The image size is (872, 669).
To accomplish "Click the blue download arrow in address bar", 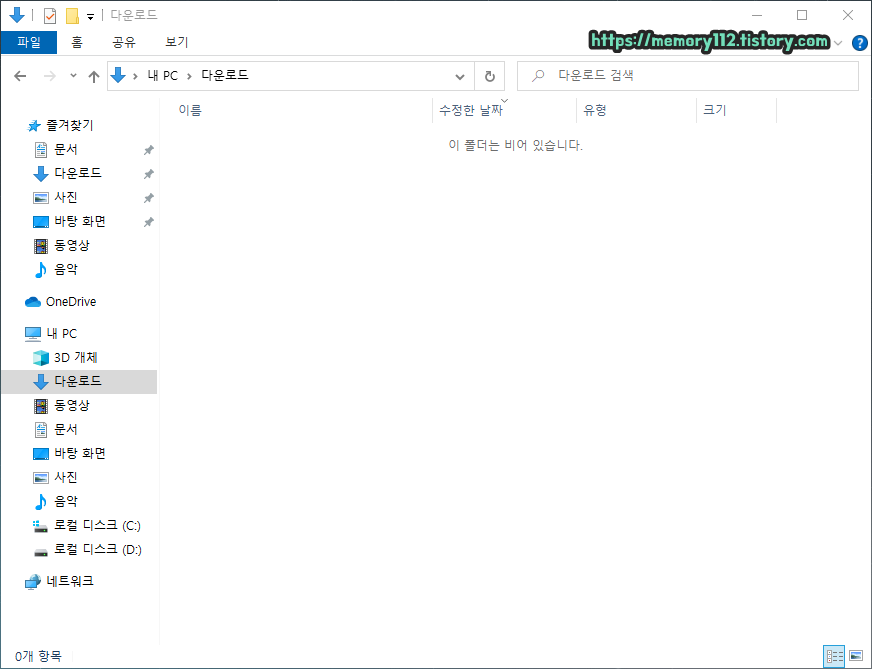I will pyautogui.click(x=118, y=75).
